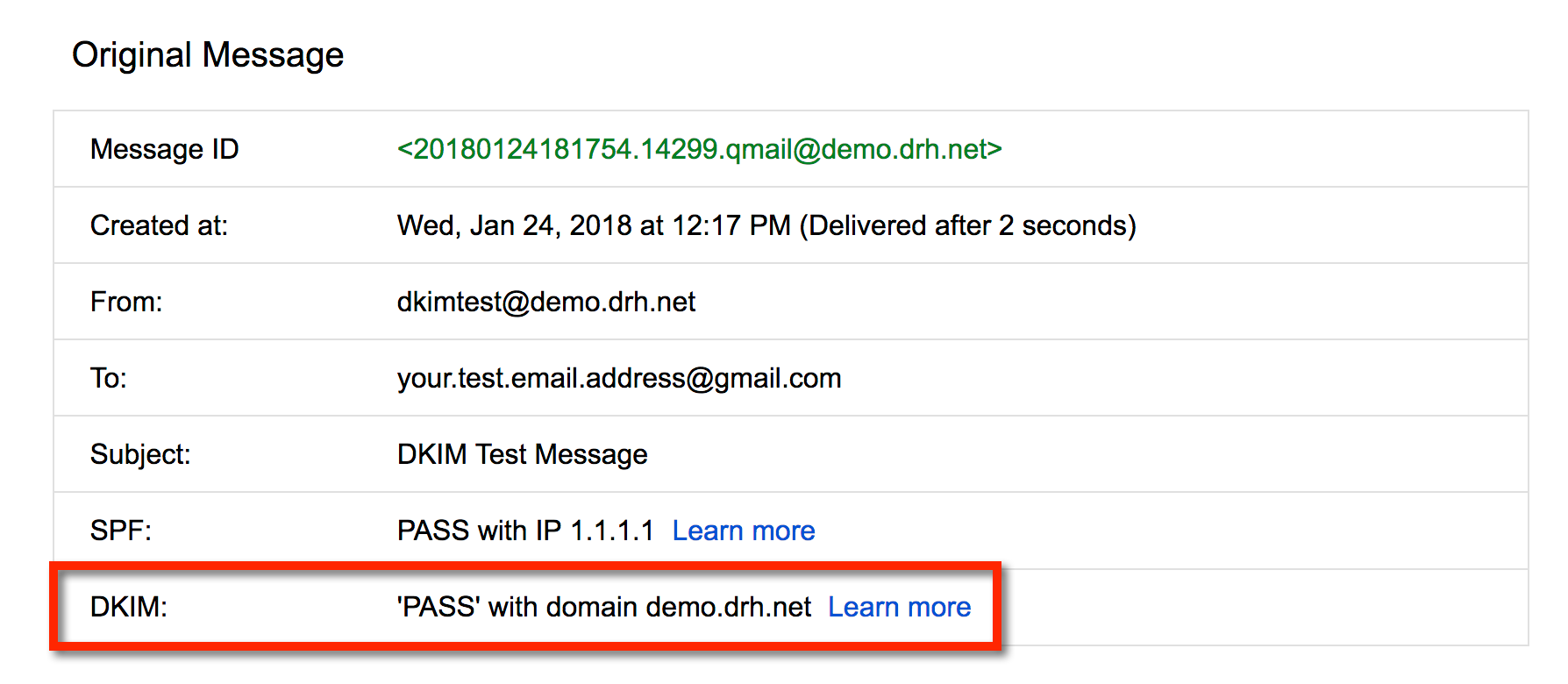Select recipient your.test.email.address@gmail.com
Image resolution: width=1568 pixels, height=684 pixels.
click(618, 378)
